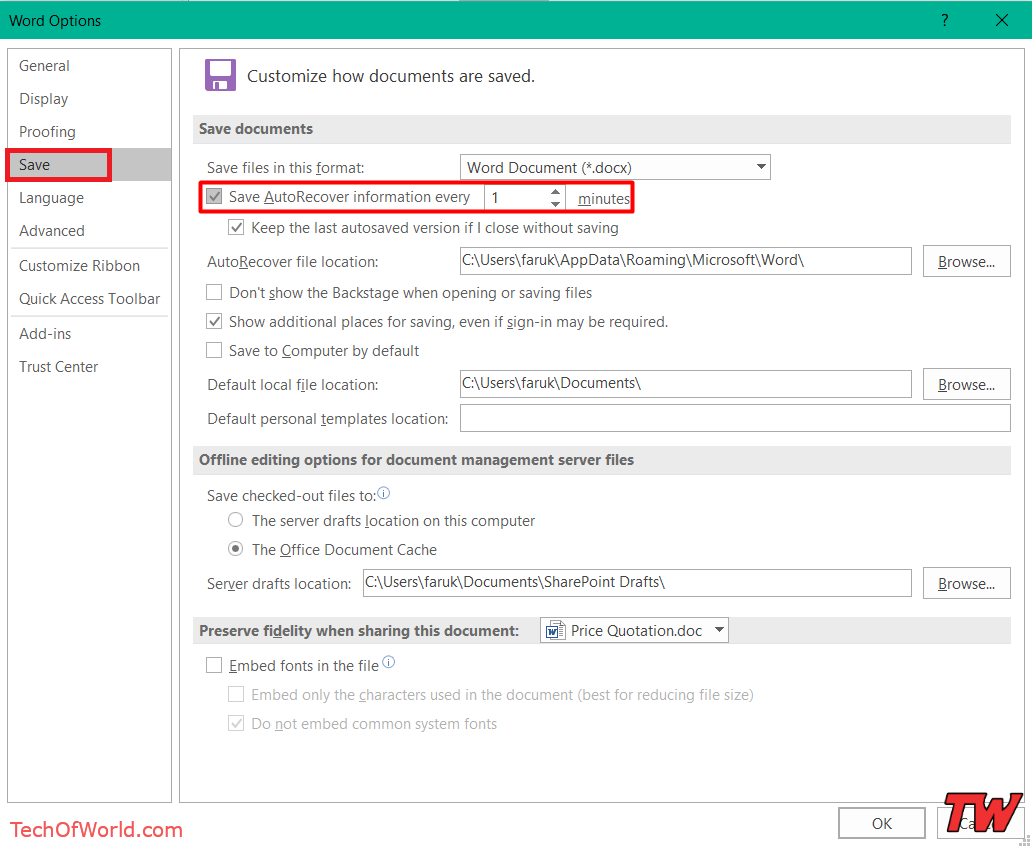The height and width of the screenshot is (847, 1032).
Task: Enable Don't show the Backstage checkbox
Action: click(214, 293)
